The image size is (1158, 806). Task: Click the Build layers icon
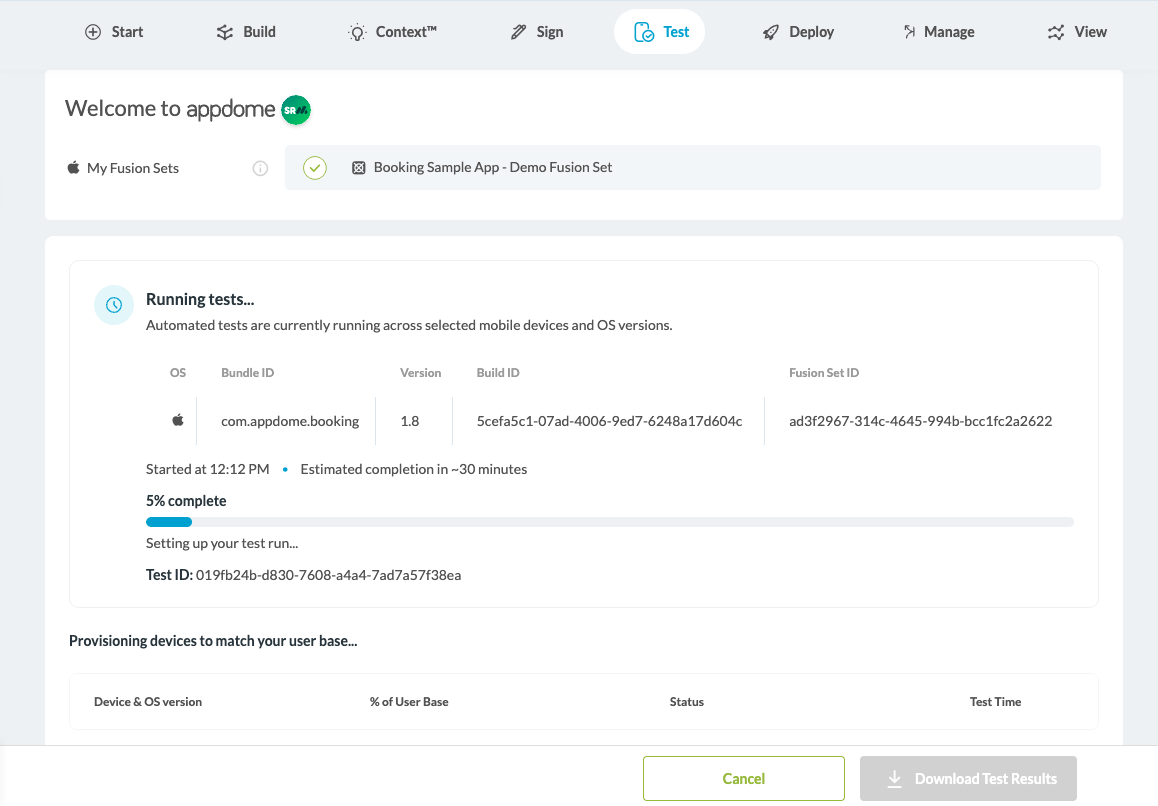point(225,32)
